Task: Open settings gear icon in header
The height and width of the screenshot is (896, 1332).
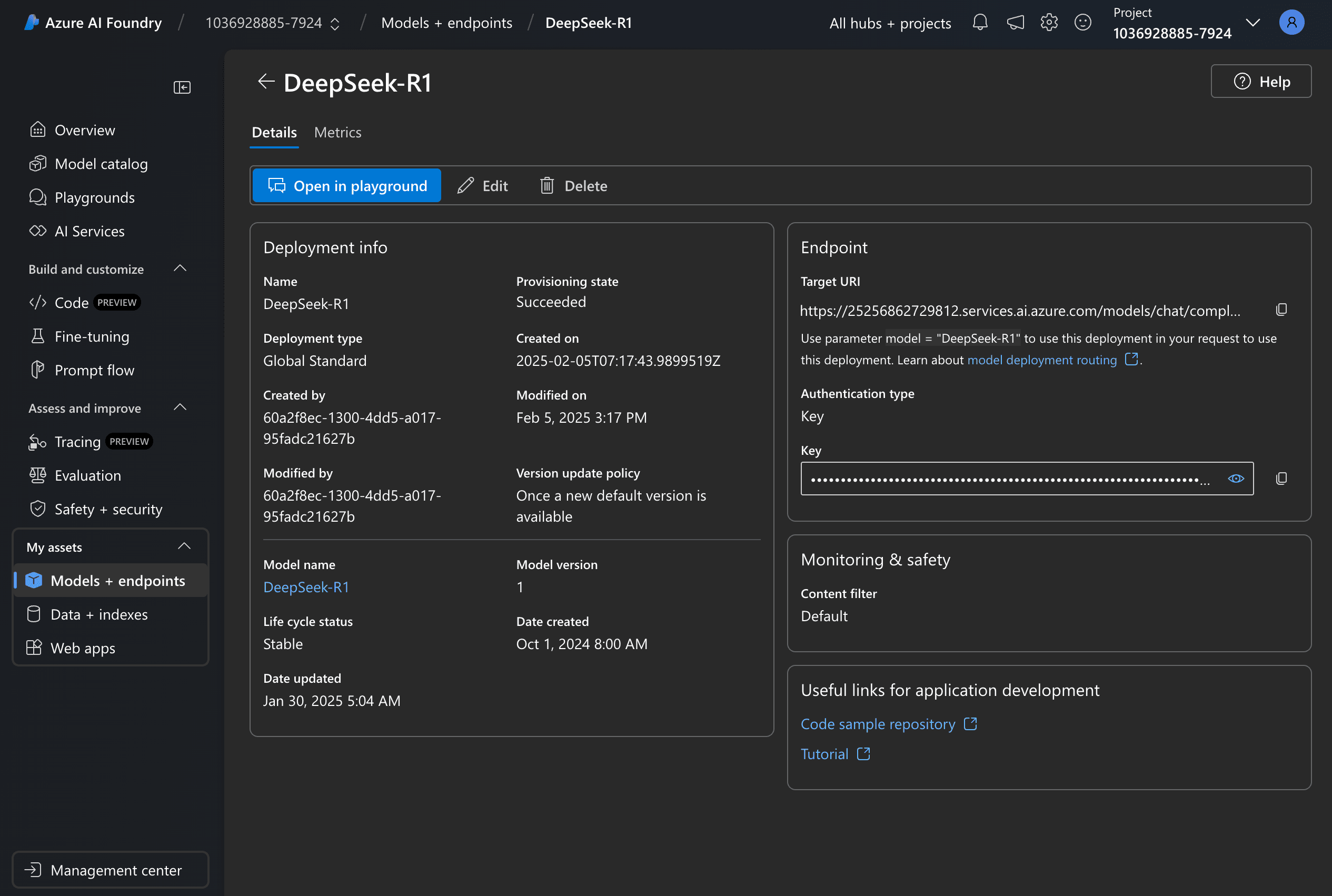Action: click(1049, 23)
